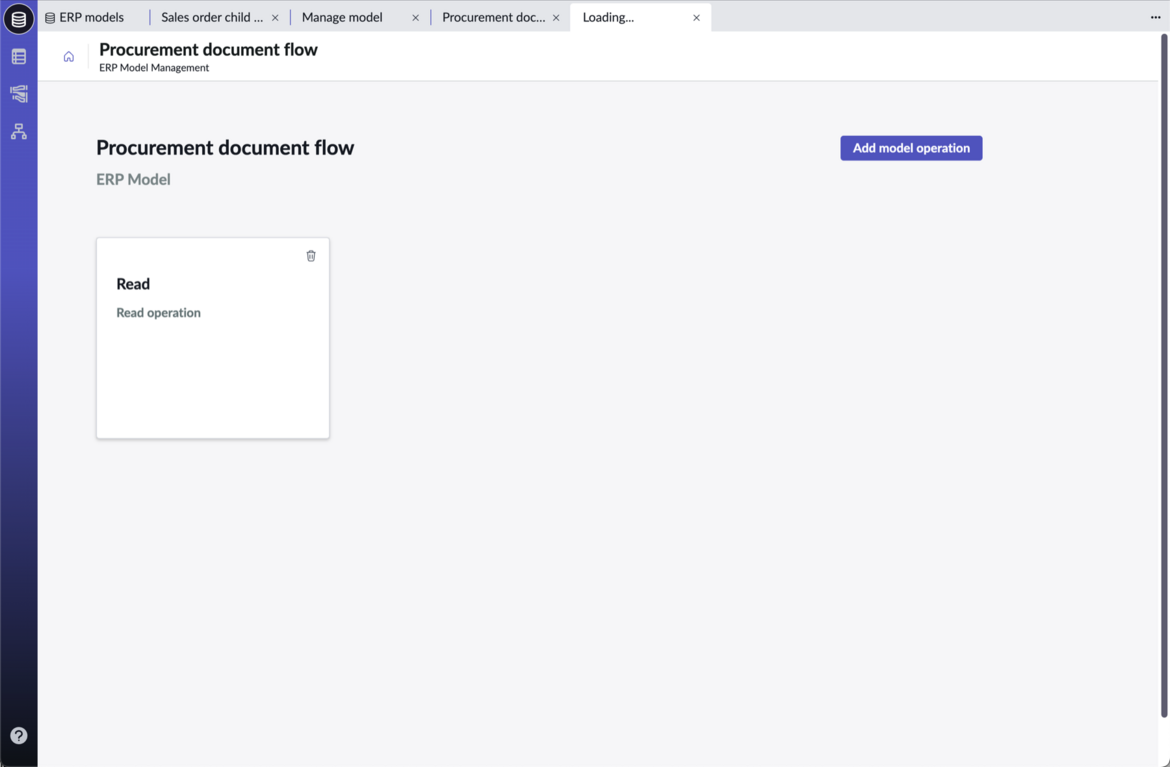Open the Read operation card
This screenshot has width=1170, height=767.
213,338
